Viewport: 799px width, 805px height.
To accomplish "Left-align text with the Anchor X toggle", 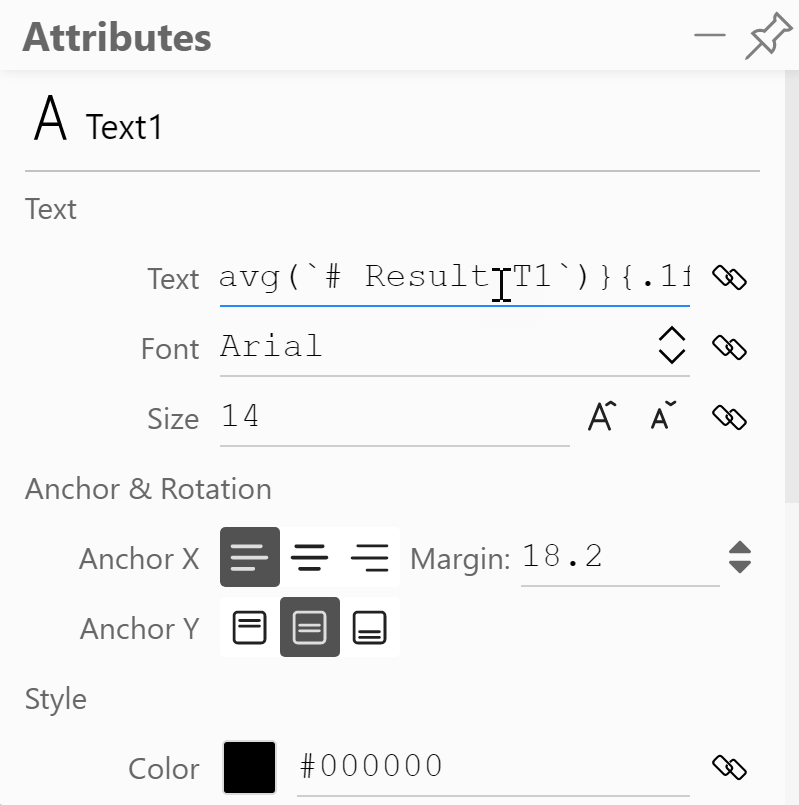I will tap(249, 557).
